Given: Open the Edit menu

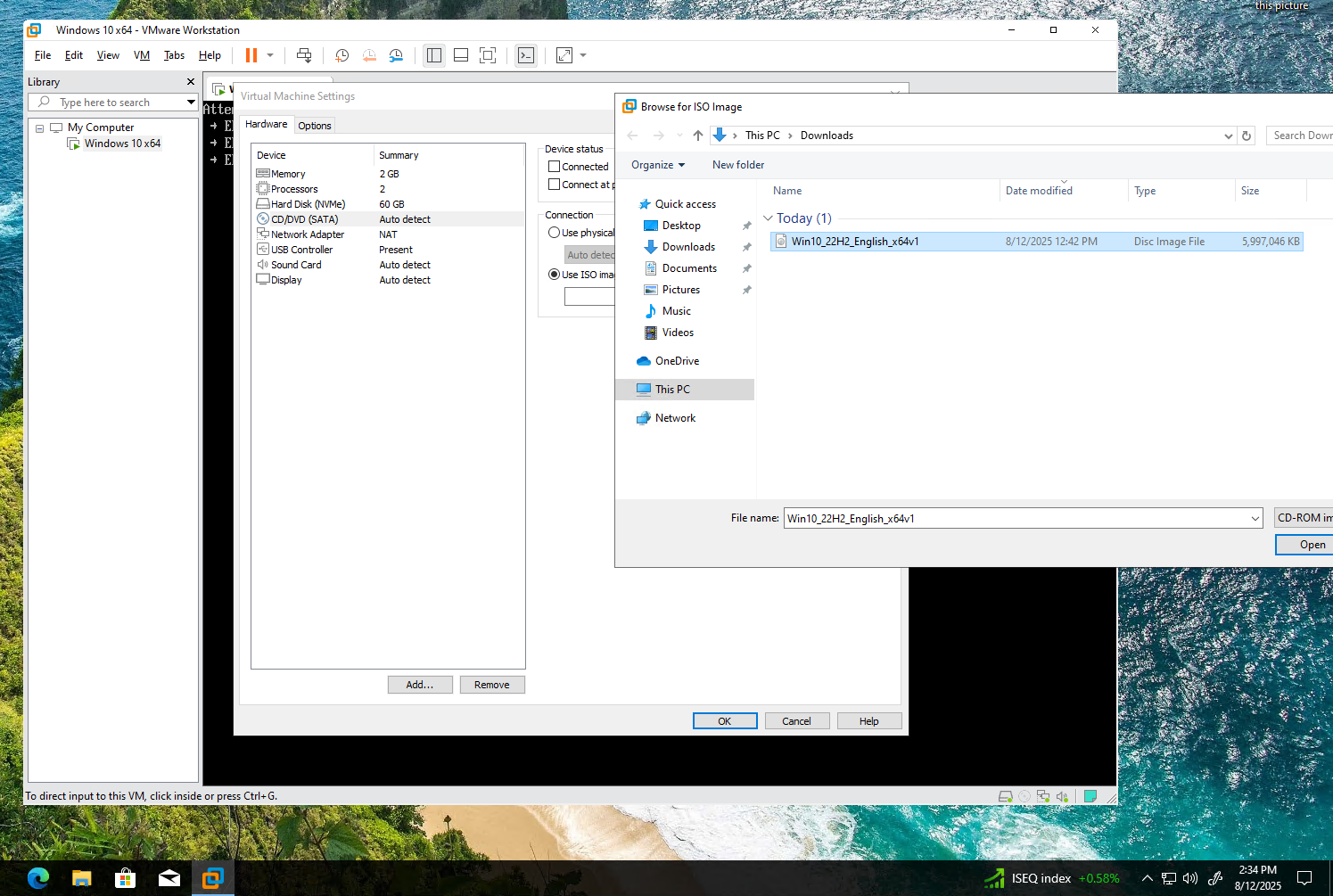Looking at the screenshot, I should [74, 55].
